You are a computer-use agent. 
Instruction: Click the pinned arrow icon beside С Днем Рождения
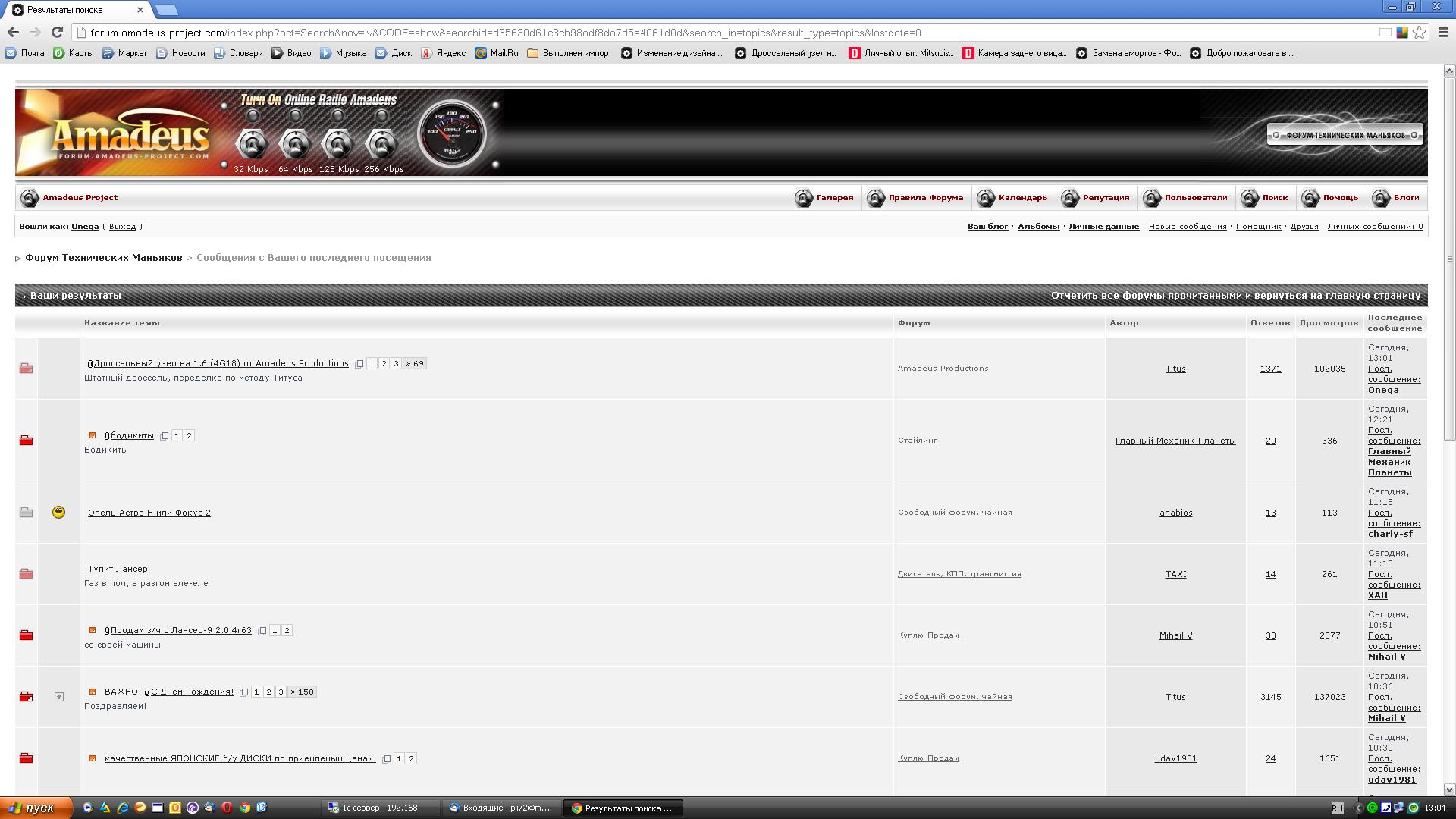[58, 697]
